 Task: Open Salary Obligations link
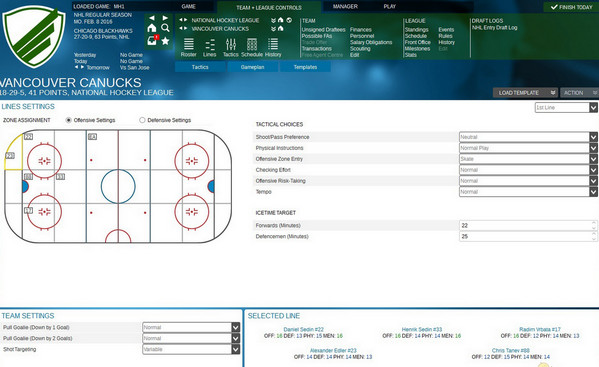(371, 42)
